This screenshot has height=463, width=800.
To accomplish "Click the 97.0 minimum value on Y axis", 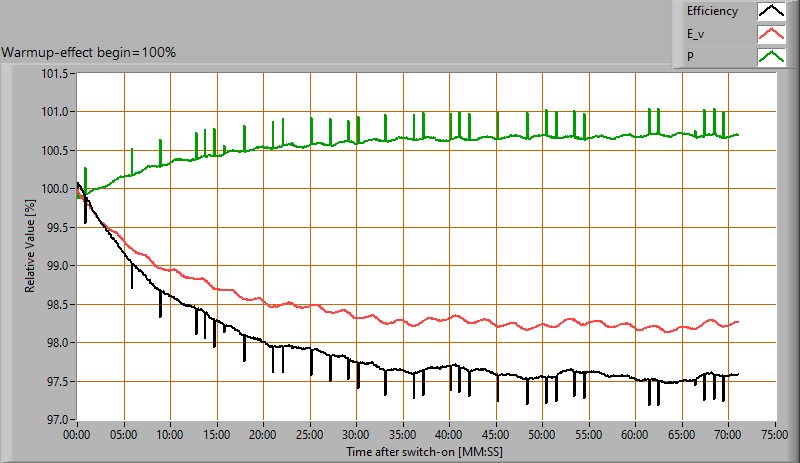I will coord(55,420).
